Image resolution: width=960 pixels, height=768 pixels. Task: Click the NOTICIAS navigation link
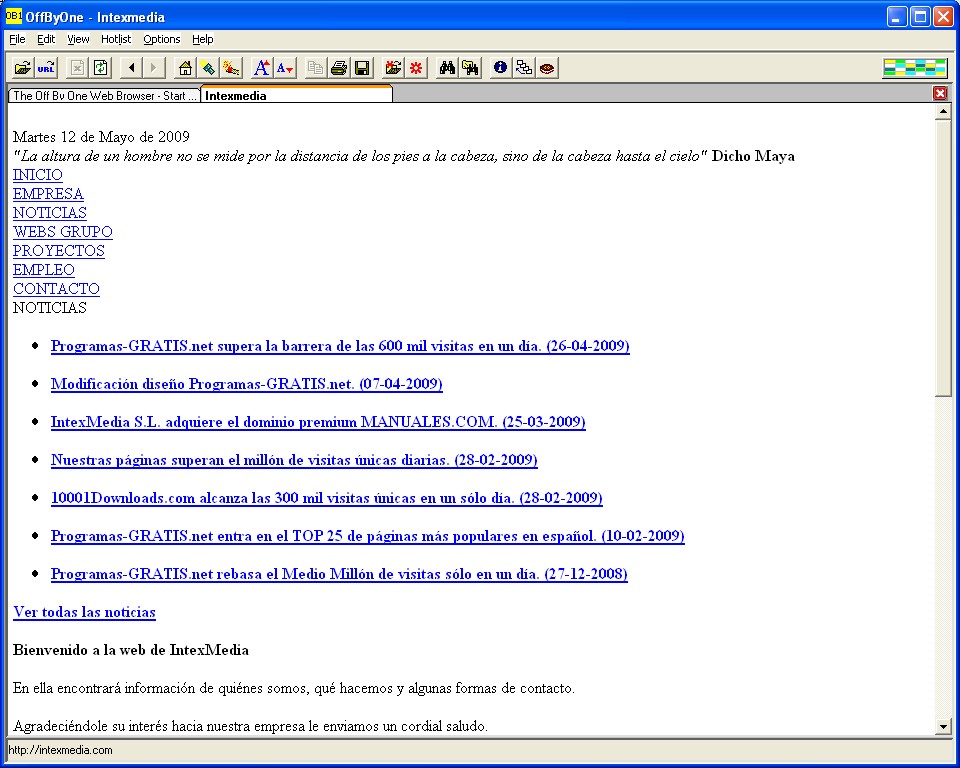[50, 213]
